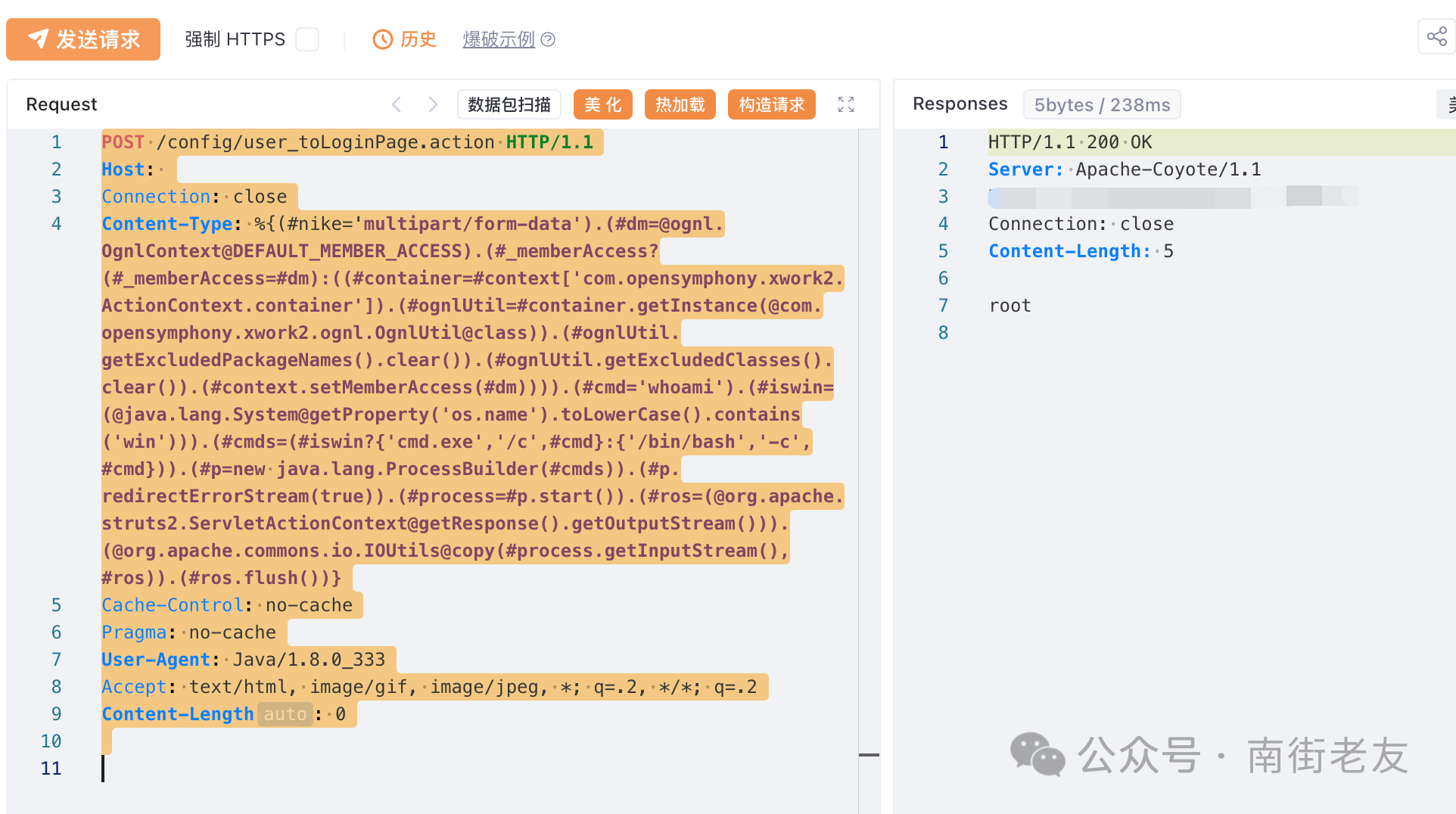Click the 'root' response body text

click(1010, 306)
